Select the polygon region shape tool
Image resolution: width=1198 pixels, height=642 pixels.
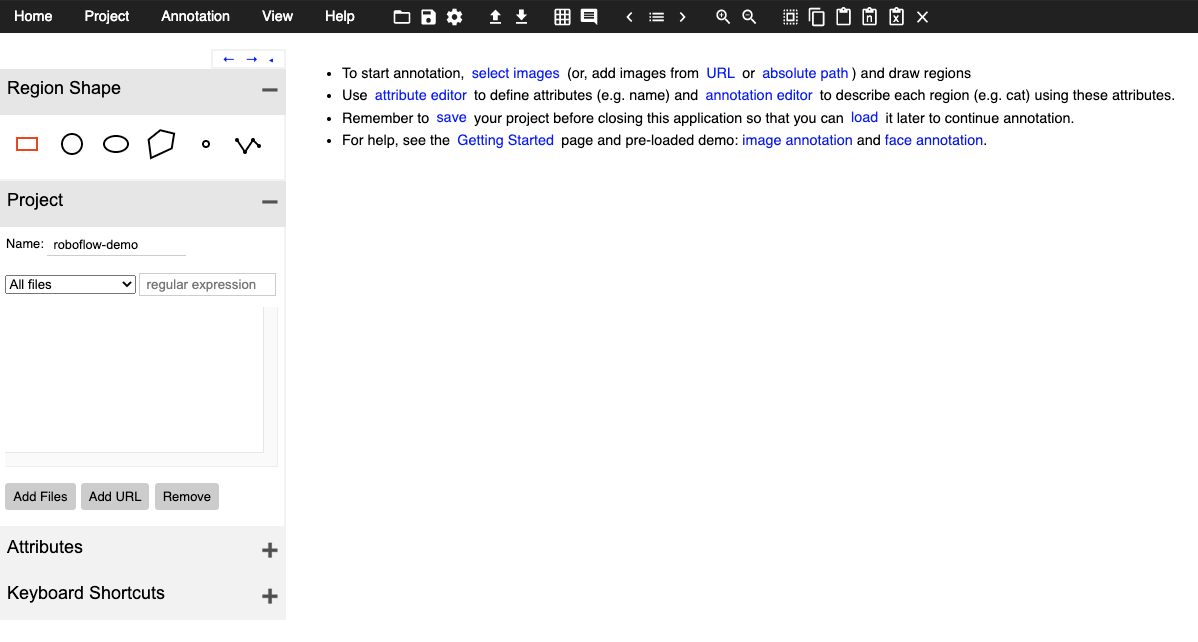click(161, 144)
